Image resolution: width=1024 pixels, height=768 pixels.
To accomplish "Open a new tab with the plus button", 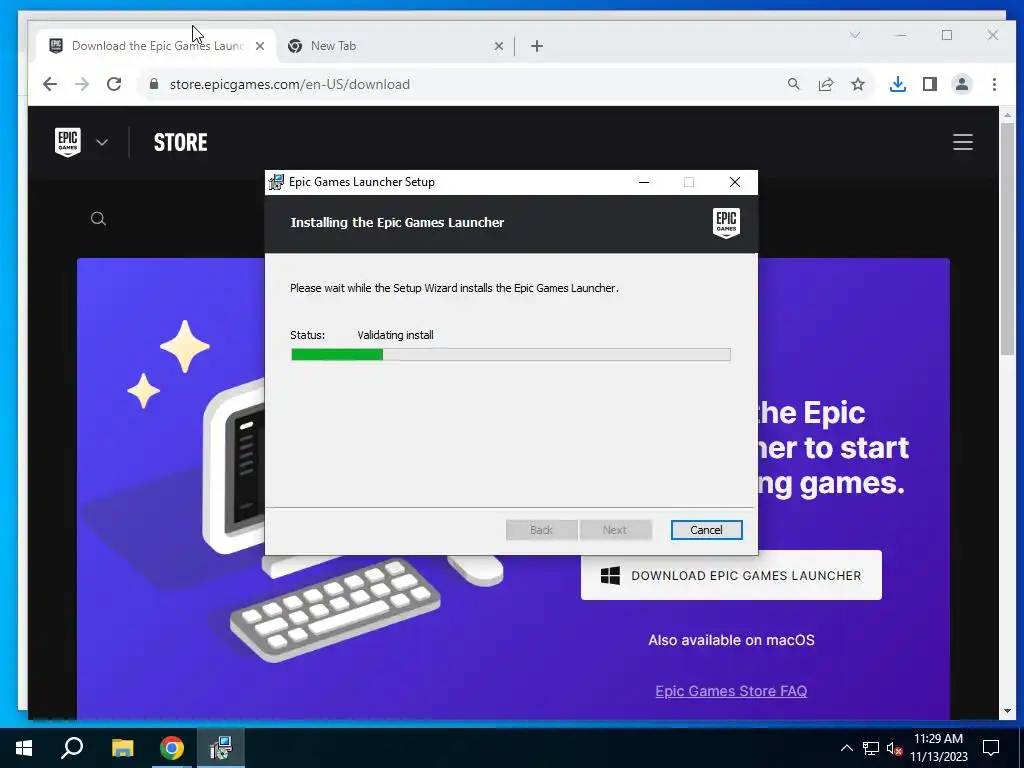I will (537, 46).
